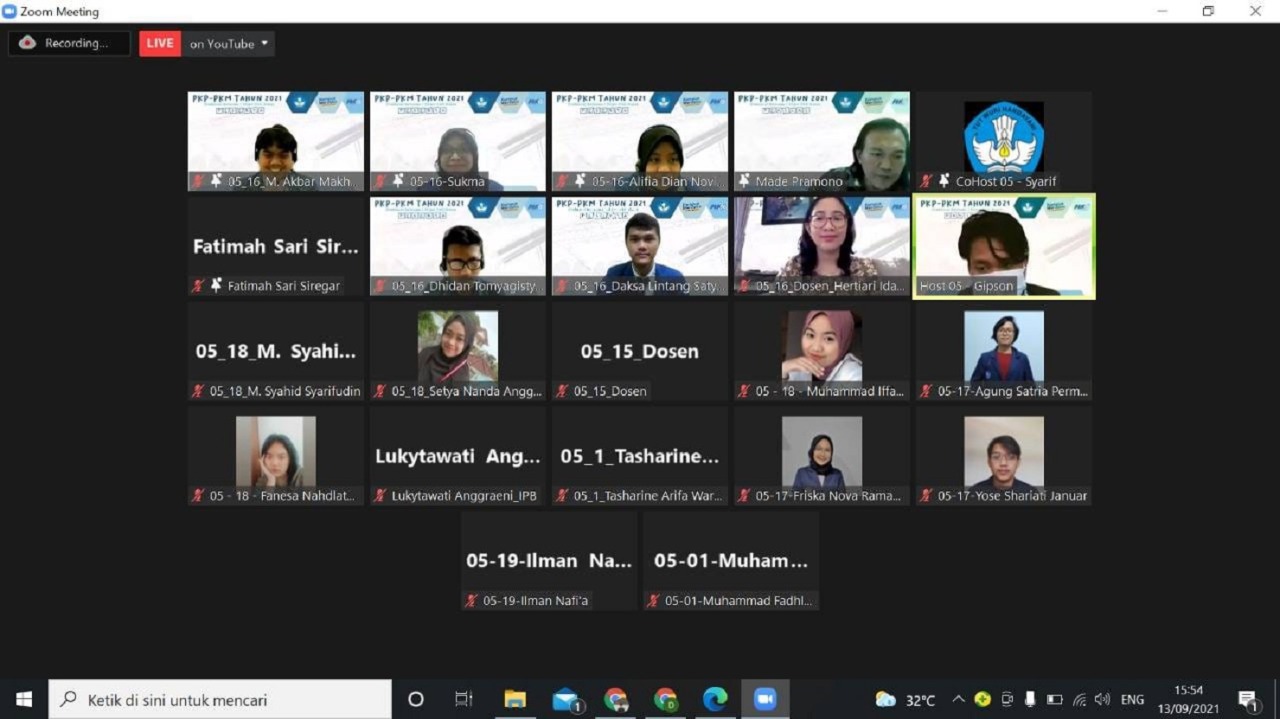This screenshot has height=719, width=1280.
Task: Open the Mail app in the taskbar
Action: [565, 699]
